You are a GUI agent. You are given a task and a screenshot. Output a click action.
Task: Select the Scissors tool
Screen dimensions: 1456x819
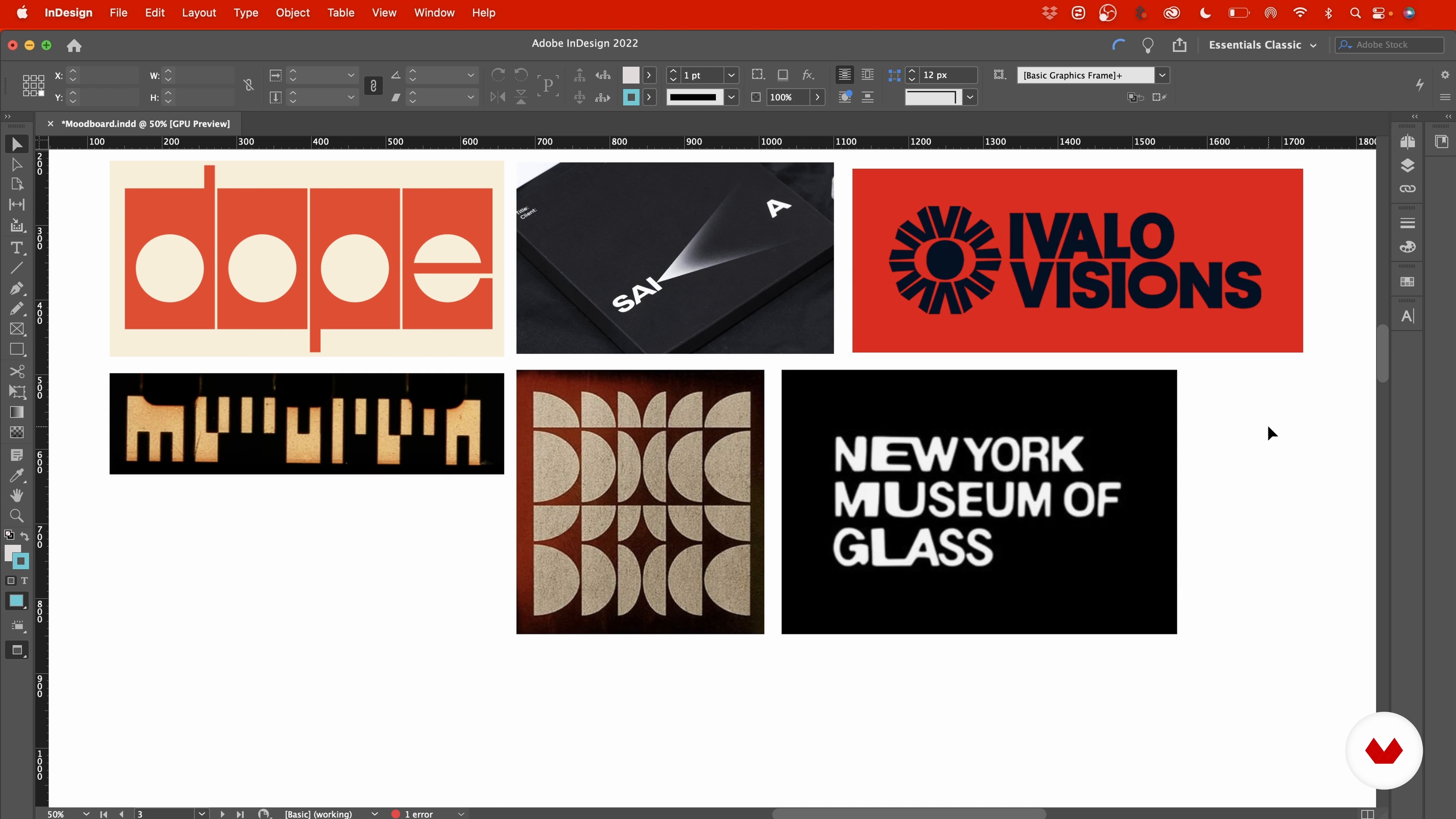[17, 371]
